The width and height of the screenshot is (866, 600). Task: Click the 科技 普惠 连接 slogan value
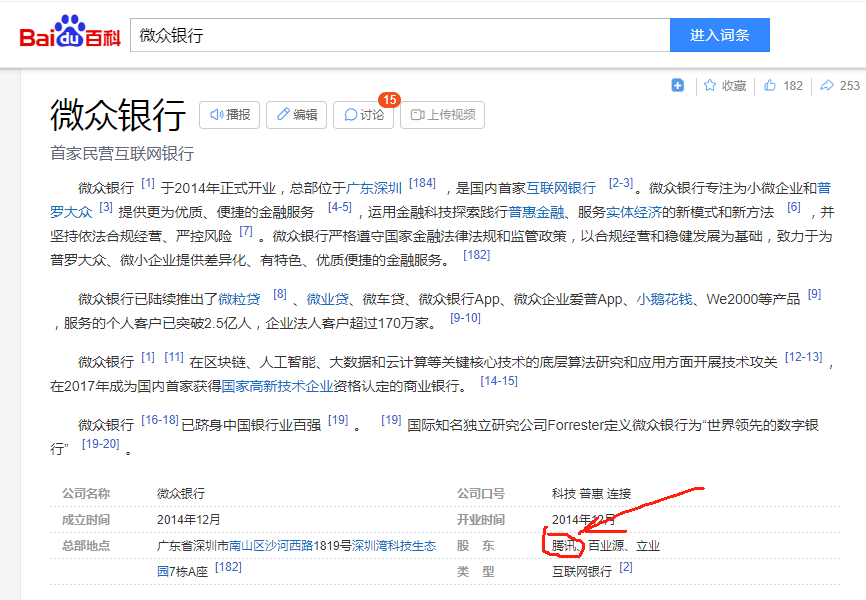pos(591,494)
